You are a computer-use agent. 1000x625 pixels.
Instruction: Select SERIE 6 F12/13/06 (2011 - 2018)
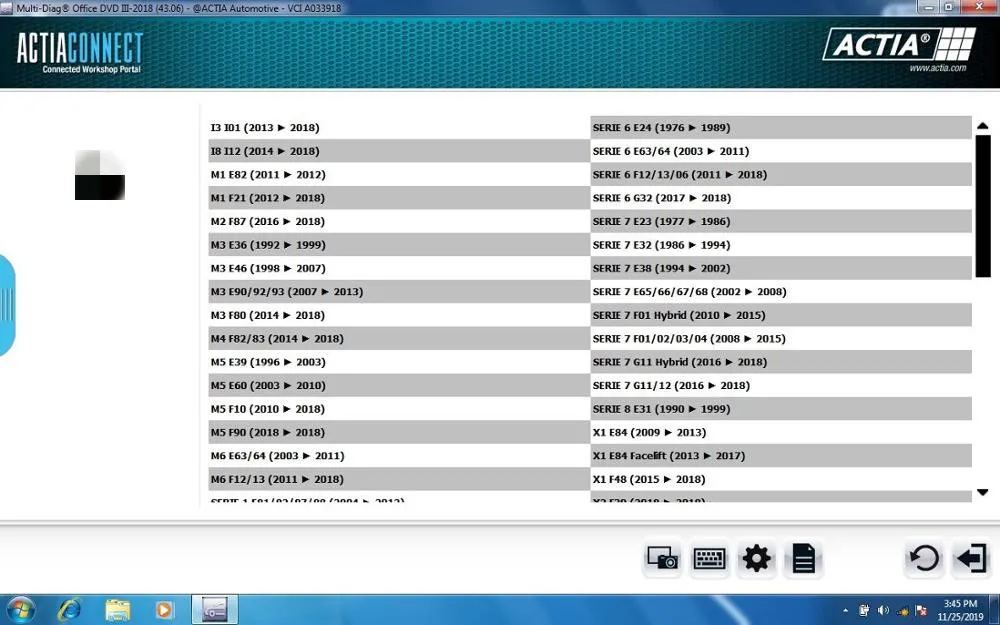[x=781, y=175]
